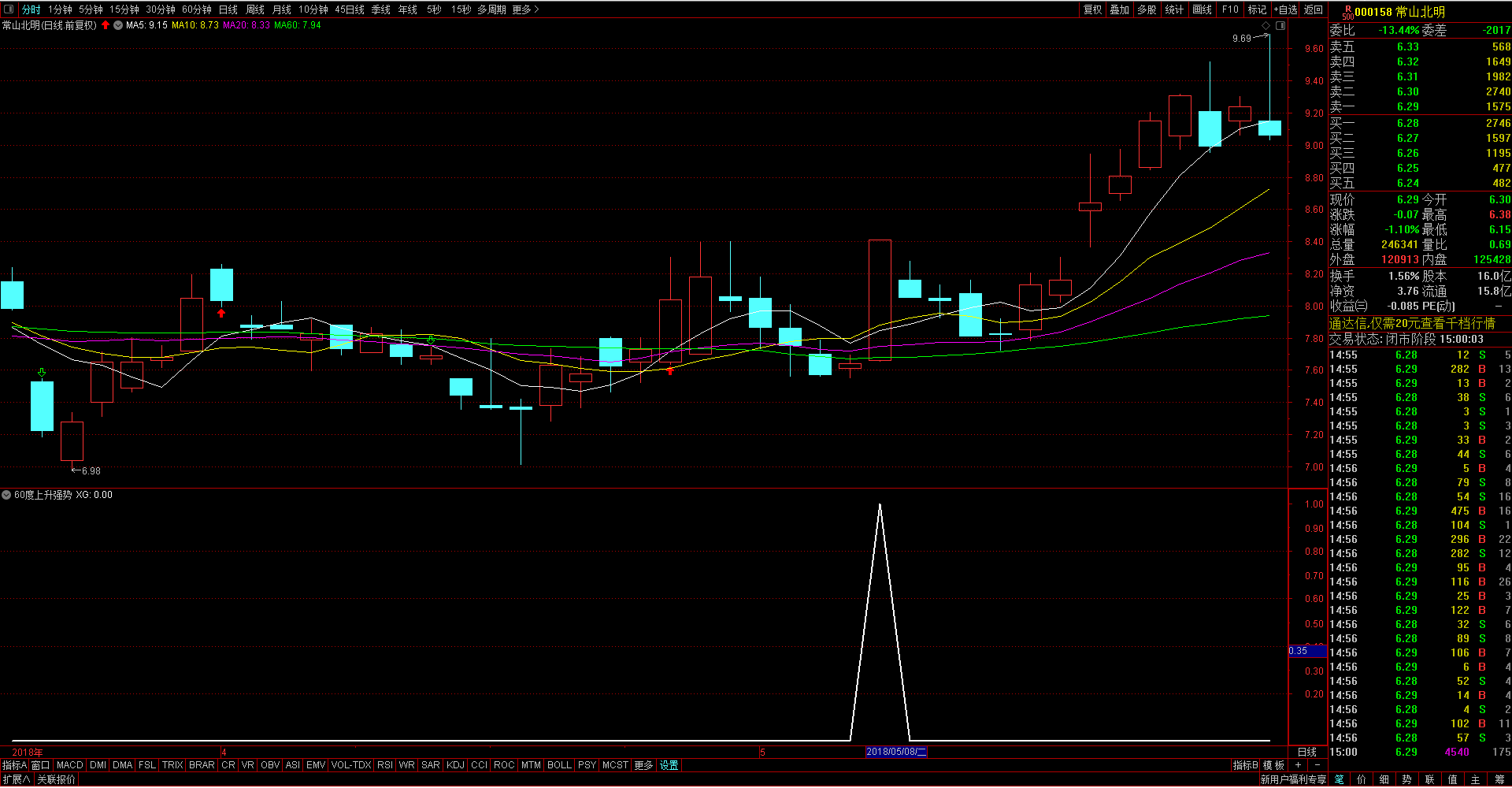Select the 15分钟 period
Image resolution: width=1512 pixels, height=788 pixels.
124,9
